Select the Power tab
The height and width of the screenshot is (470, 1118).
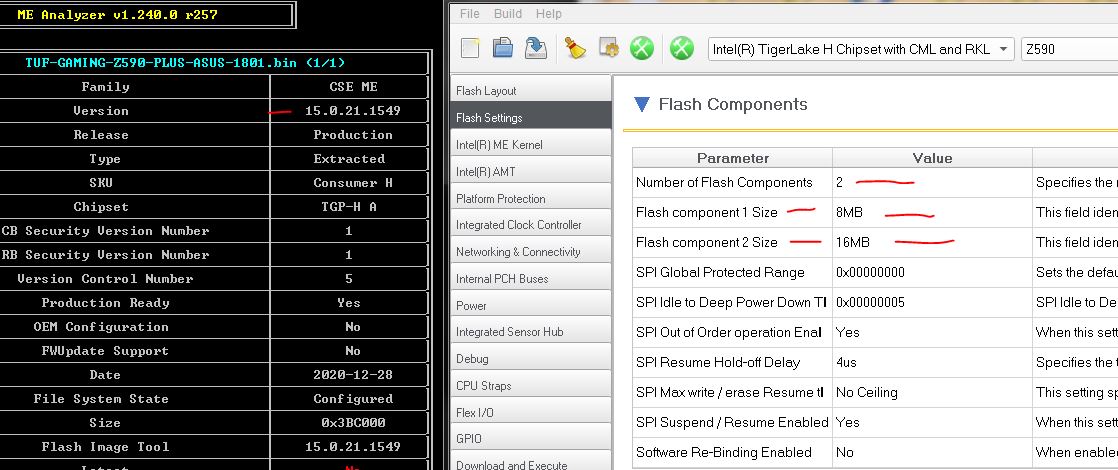(531, 305)
